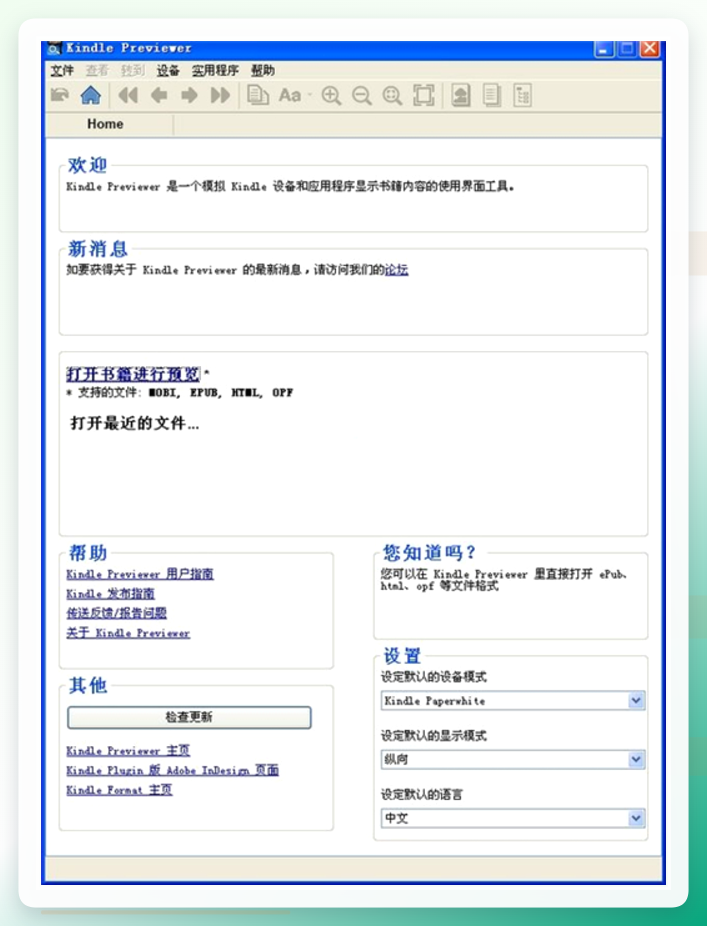The image size is (707, 926).
Task: Click the reset zoom magnifier icon
Action: pyautogui.click(x=392, y=95)
